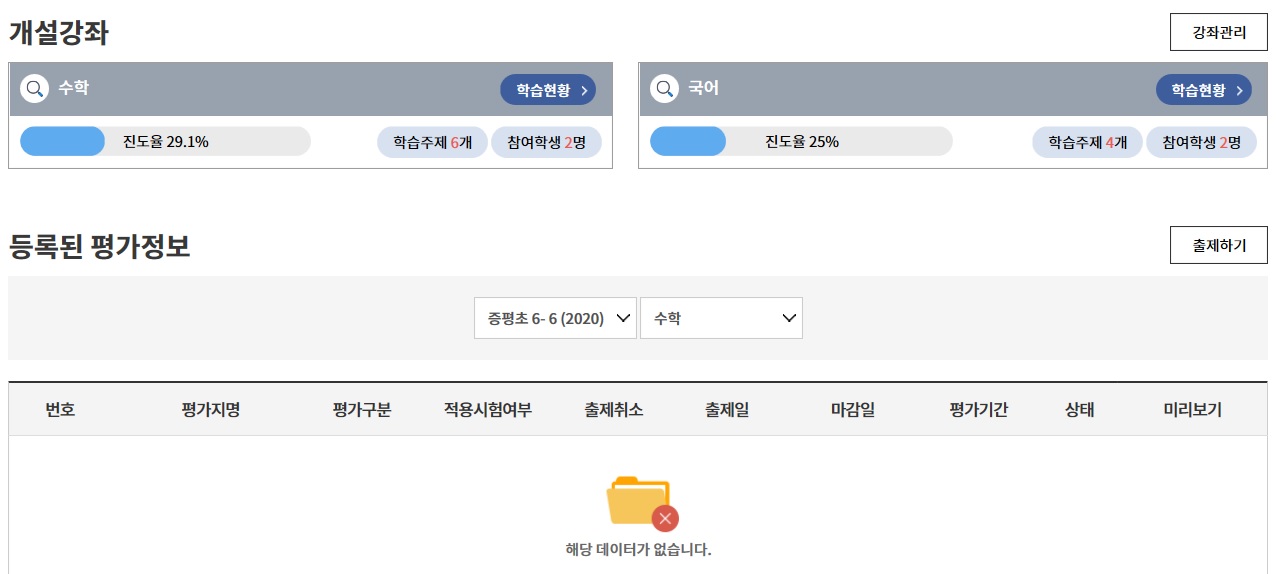1278x574 pixels.
Task: Click the 국어 progress bar showing 25%
Action: click(x=801, y=141)
